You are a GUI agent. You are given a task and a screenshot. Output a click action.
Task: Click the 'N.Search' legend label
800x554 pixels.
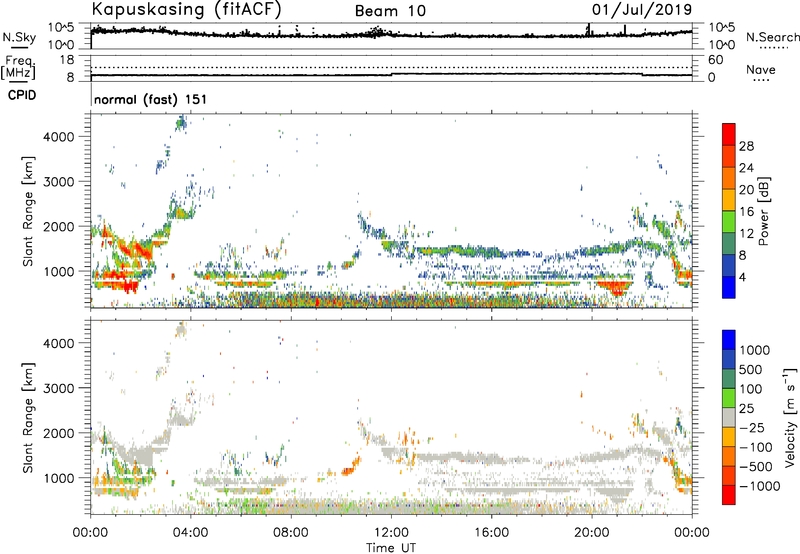pyautogui.click(x=773, y=37)
